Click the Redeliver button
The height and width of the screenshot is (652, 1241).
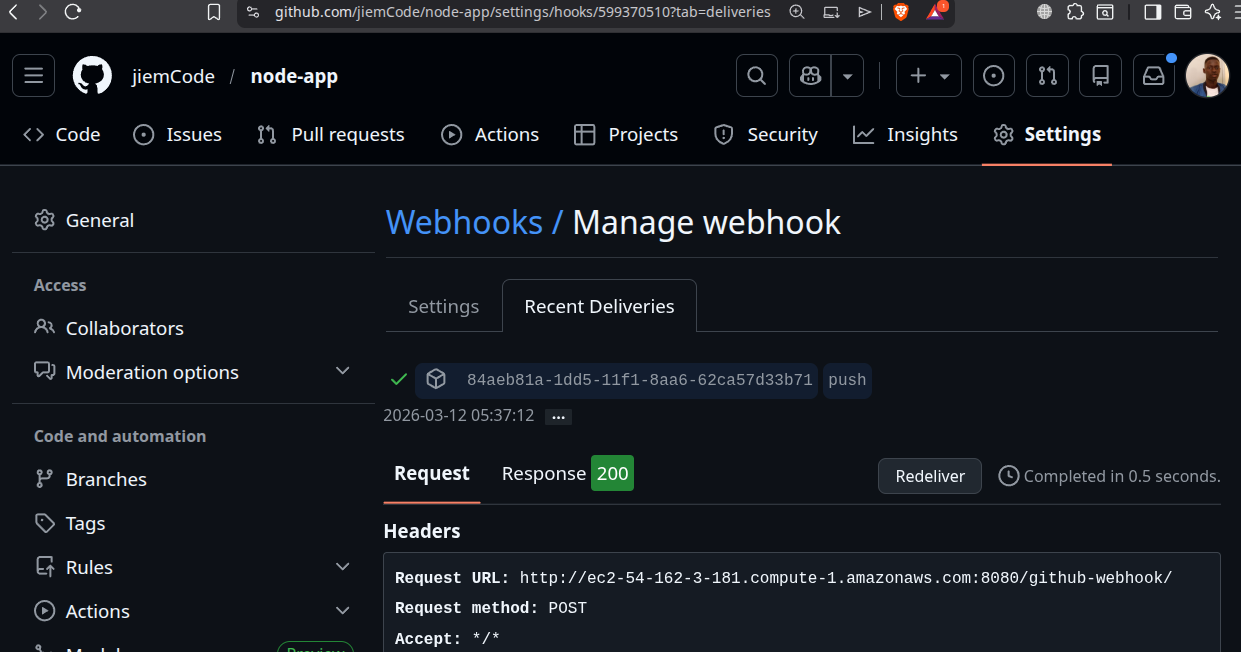pyautogui.click(x=929, y=476)
